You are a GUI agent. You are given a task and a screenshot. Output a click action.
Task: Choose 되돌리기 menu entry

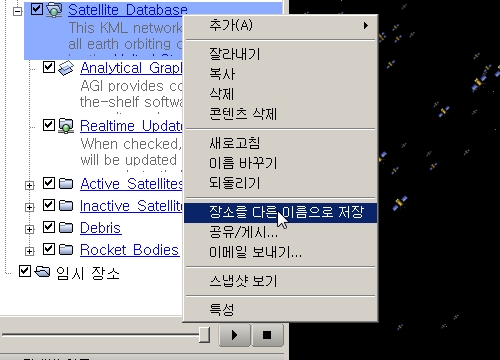coord(280,183)
